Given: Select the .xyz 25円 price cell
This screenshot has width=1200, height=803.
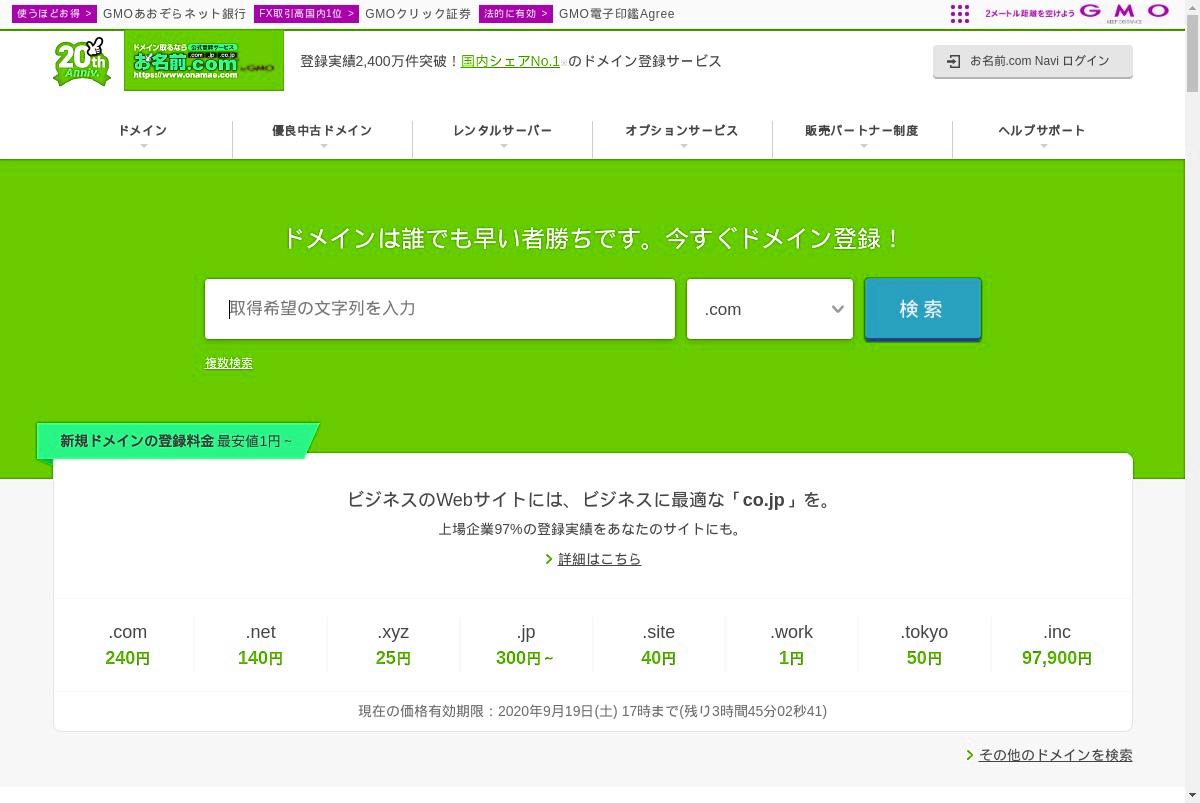Looking at the screenshot, I should coord(393,645).
